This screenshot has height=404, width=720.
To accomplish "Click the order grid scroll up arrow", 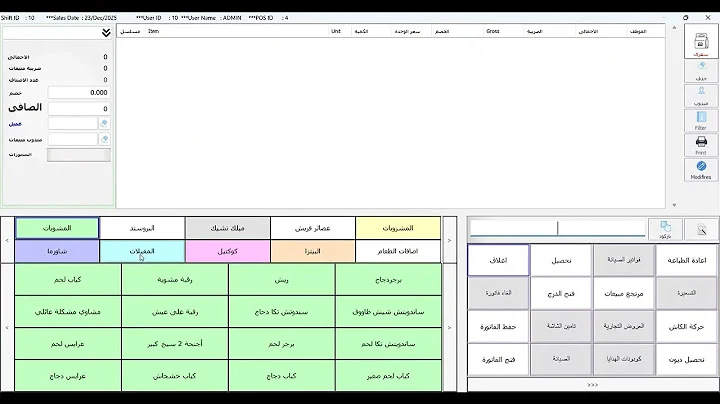I will [x=674, y=28].
